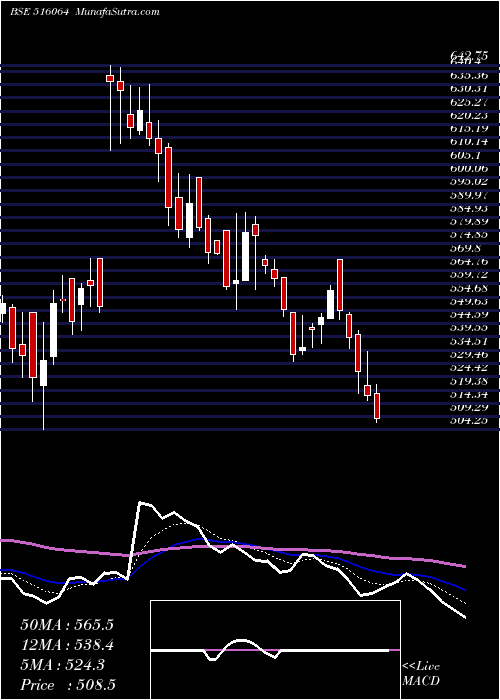Pick the 595.02 price axis value

pos(469,182)
